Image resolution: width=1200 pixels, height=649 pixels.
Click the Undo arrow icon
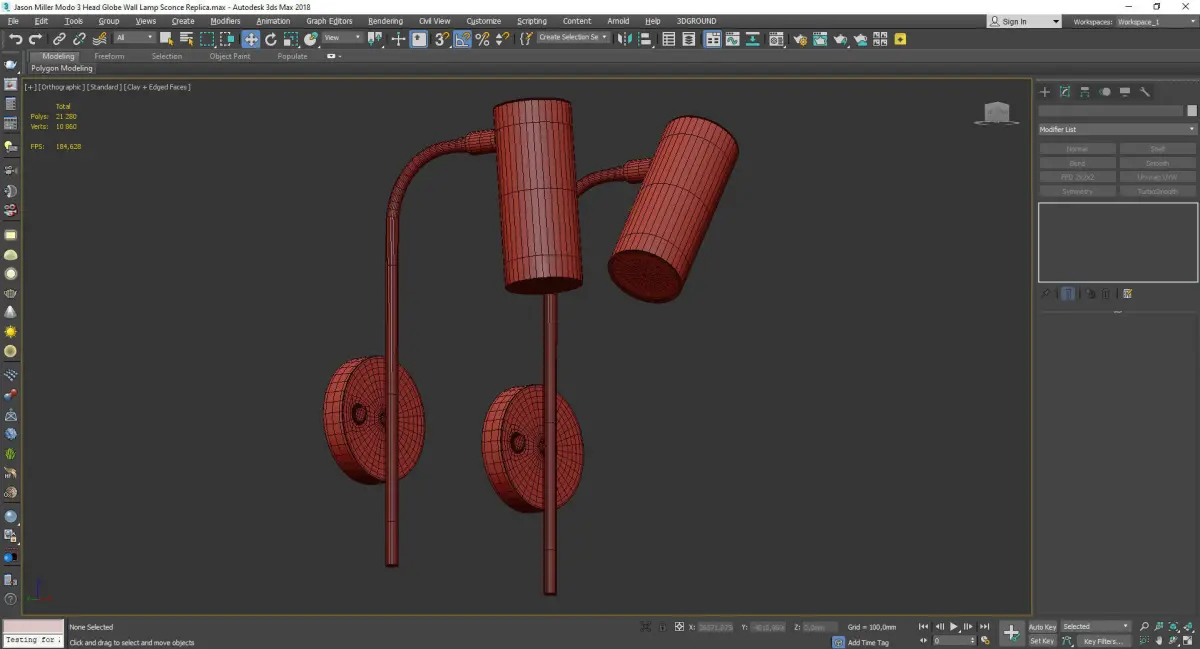pyautogui.click(x=15, y=39)
